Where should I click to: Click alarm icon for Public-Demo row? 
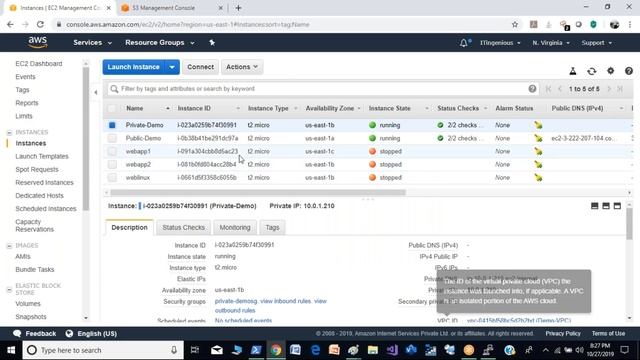coord(538,138)
